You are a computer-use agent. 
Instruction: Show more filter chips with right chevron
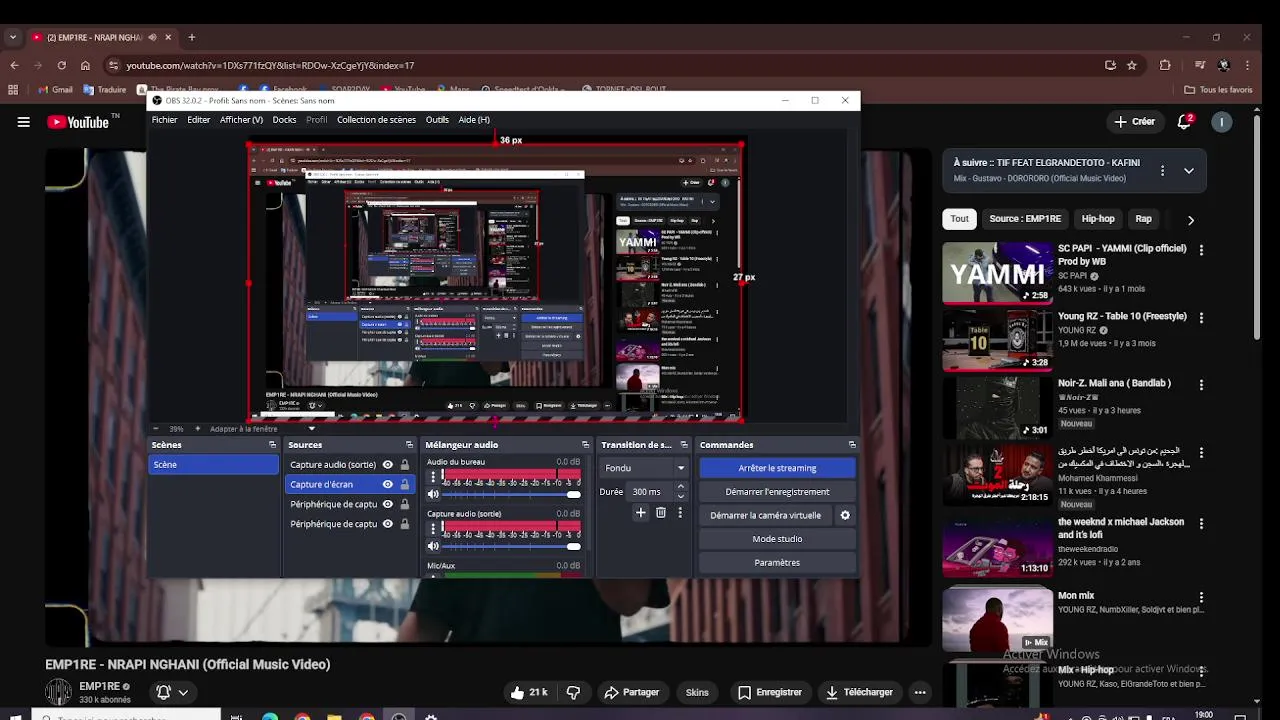point(1190,219)
